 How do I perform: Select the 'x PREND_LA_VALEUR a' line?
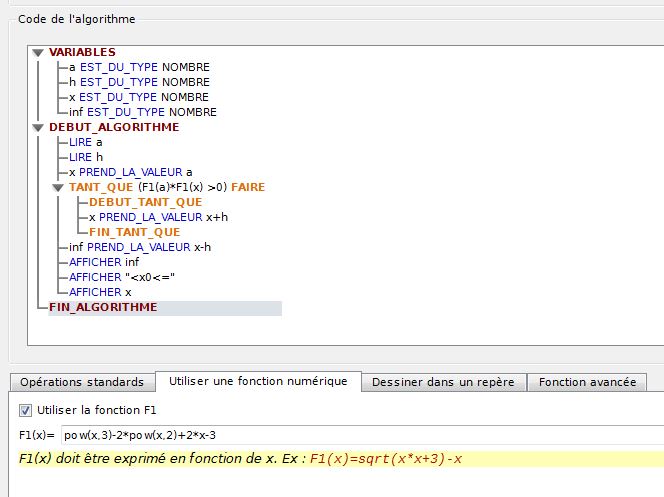(131, 172)
